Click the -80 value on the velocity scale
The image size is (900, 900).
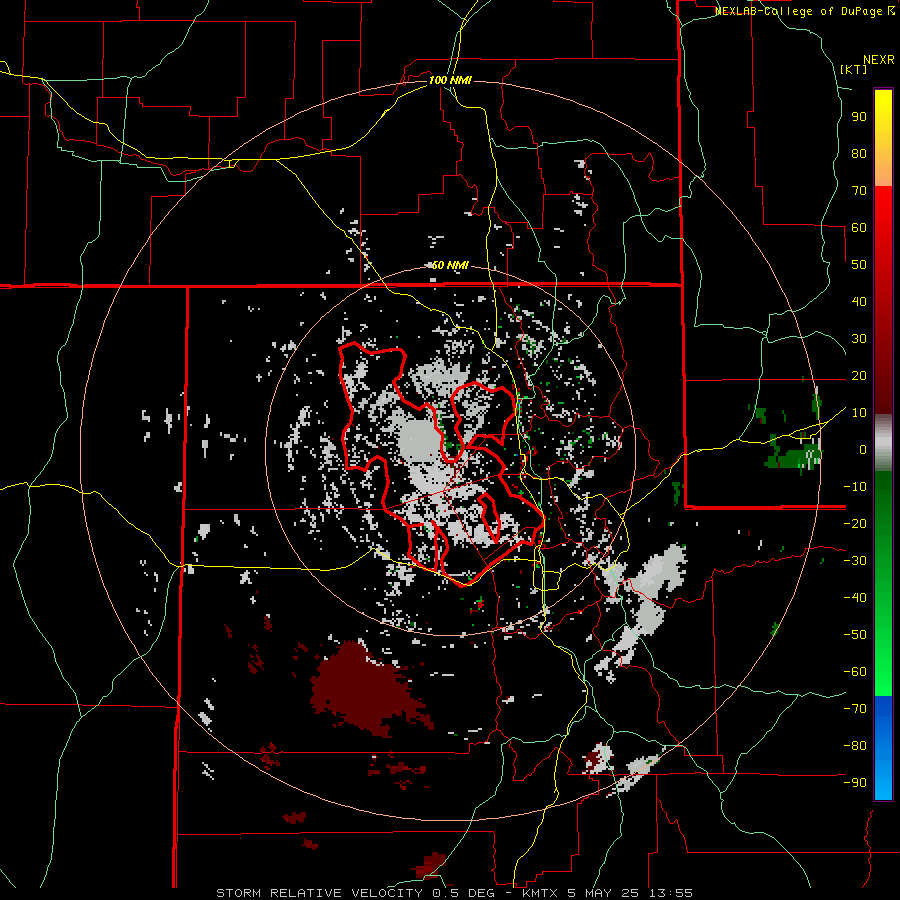coord(855,746)
